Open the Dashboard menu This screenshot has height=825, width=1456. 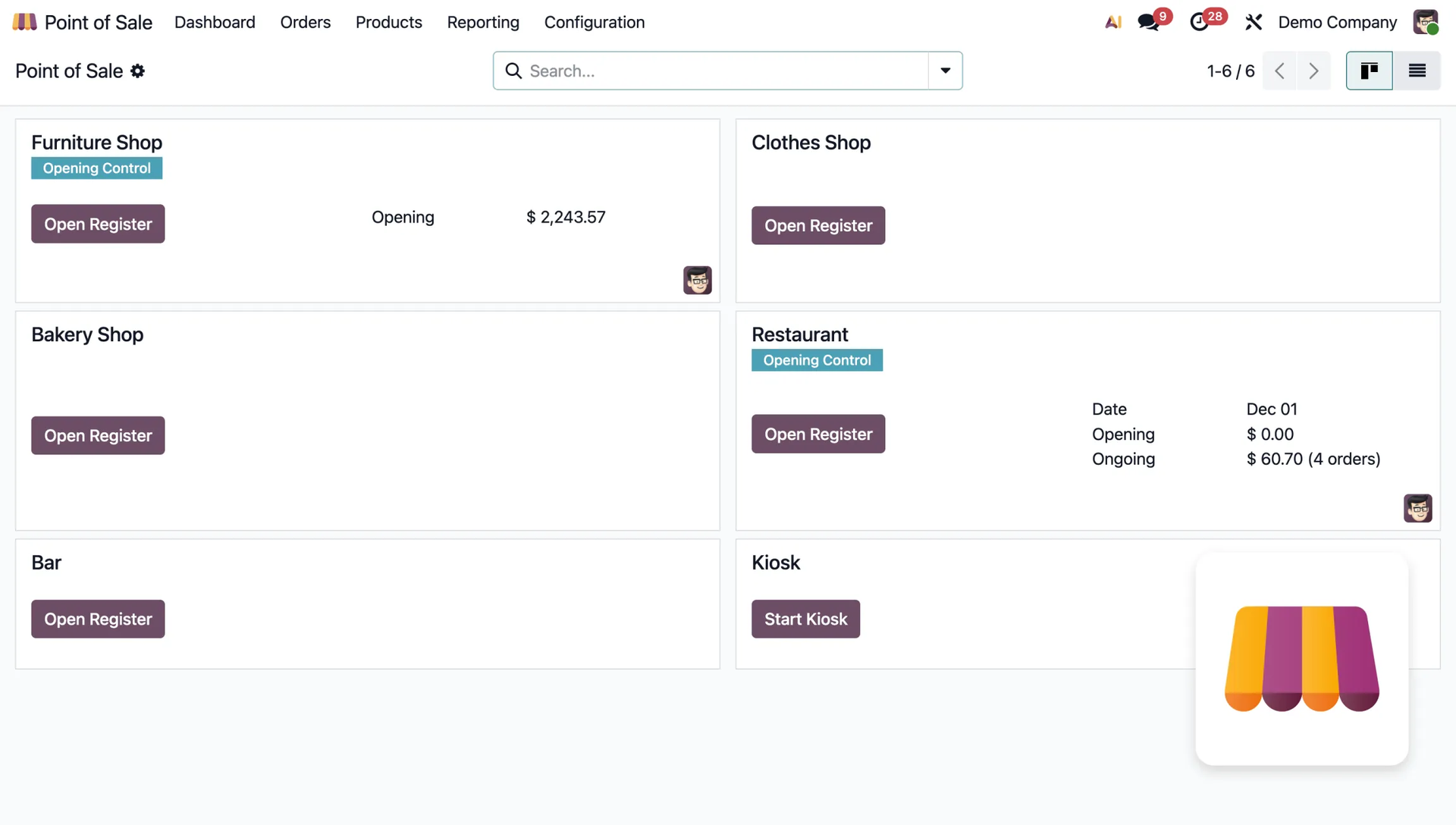[x=215, y=22]
